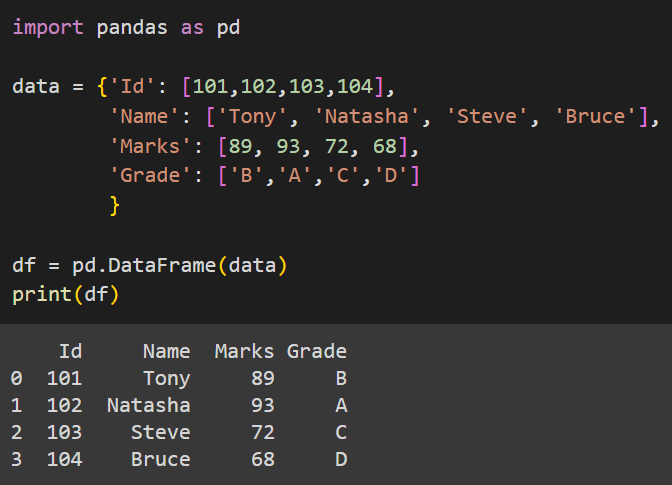Click the pd alias after as

pos(228,28)
